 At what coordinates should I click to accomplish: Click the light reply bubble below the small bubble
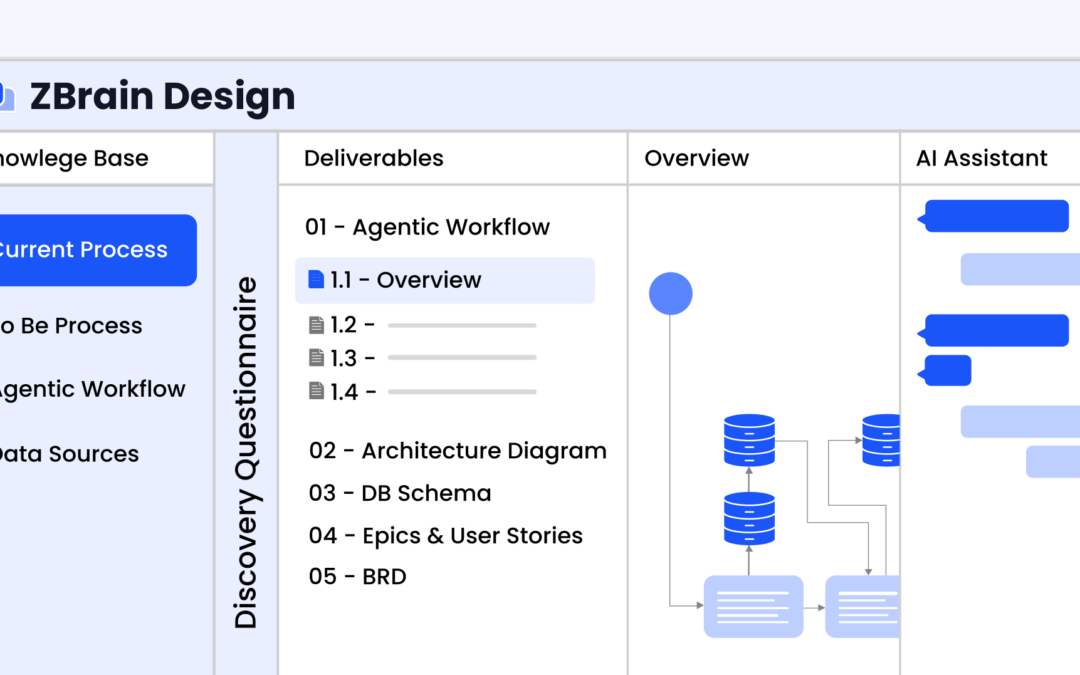[x=1020, y=422]
